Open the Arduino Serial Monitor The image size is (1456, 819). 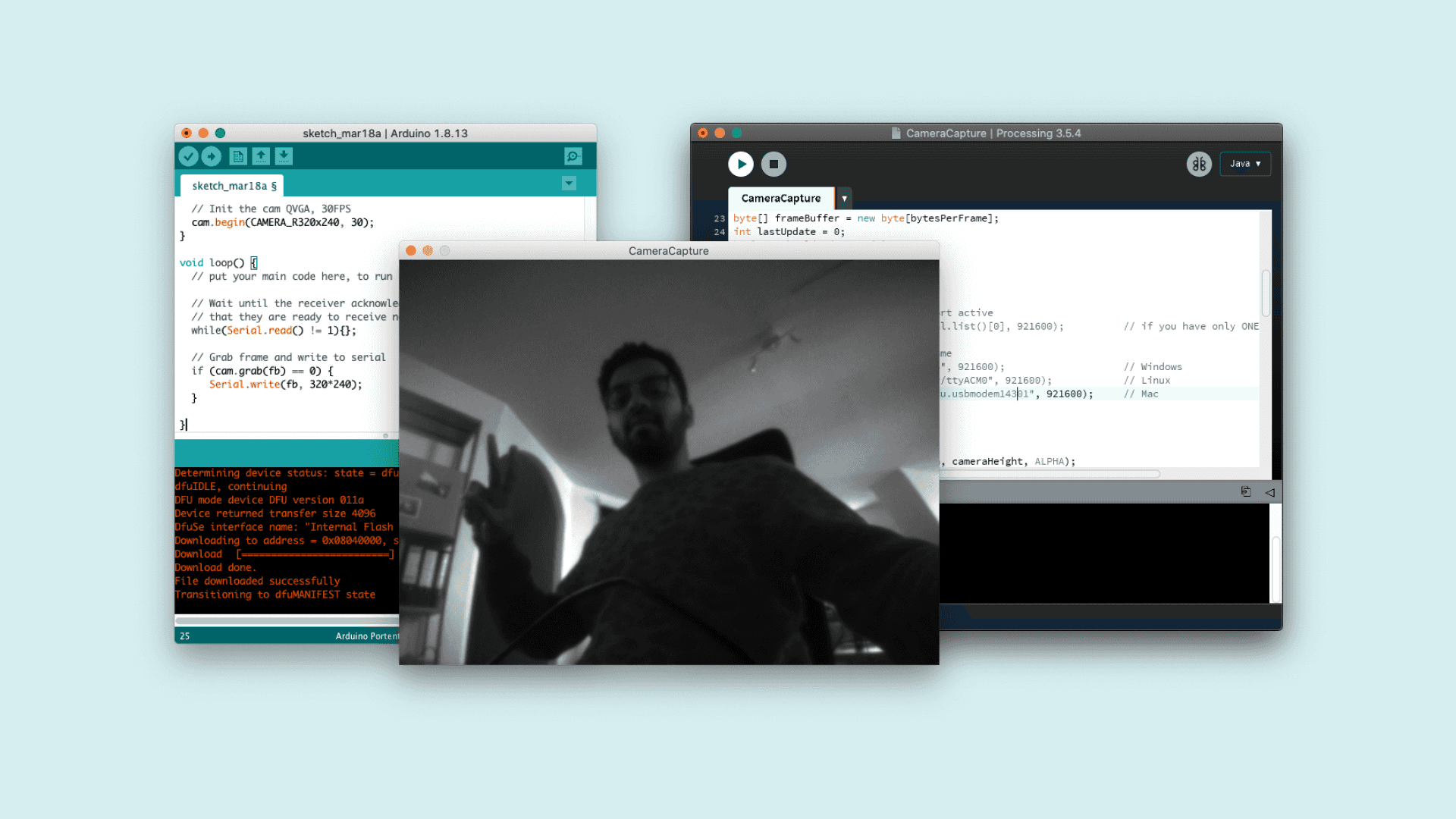click(x=573, y=156)
